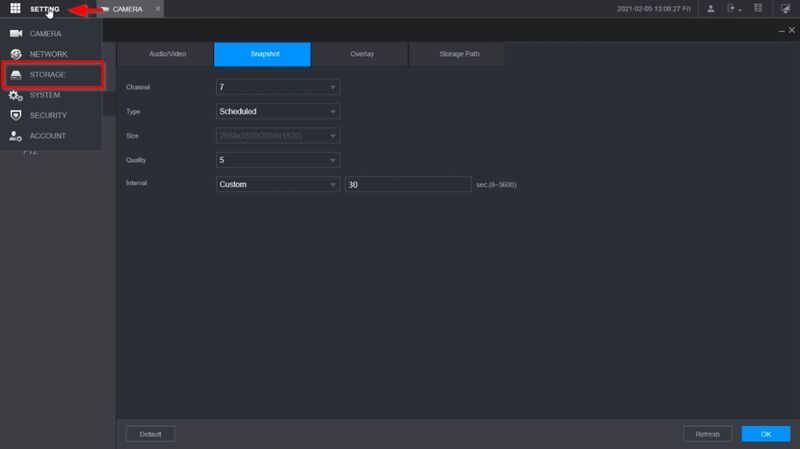
Task: Open the Channel dropdown showing 7
Action: [278, 87]
